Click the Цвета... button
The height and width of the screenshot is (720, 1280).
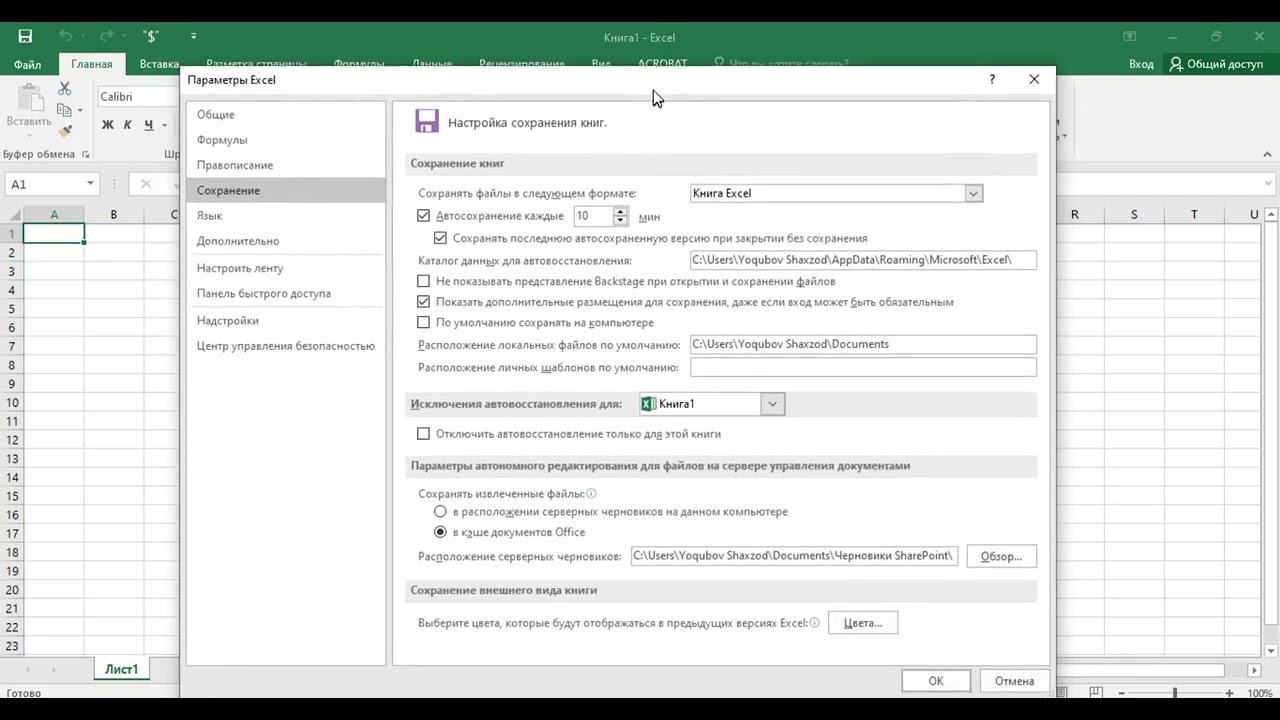[x=863, y=623]
